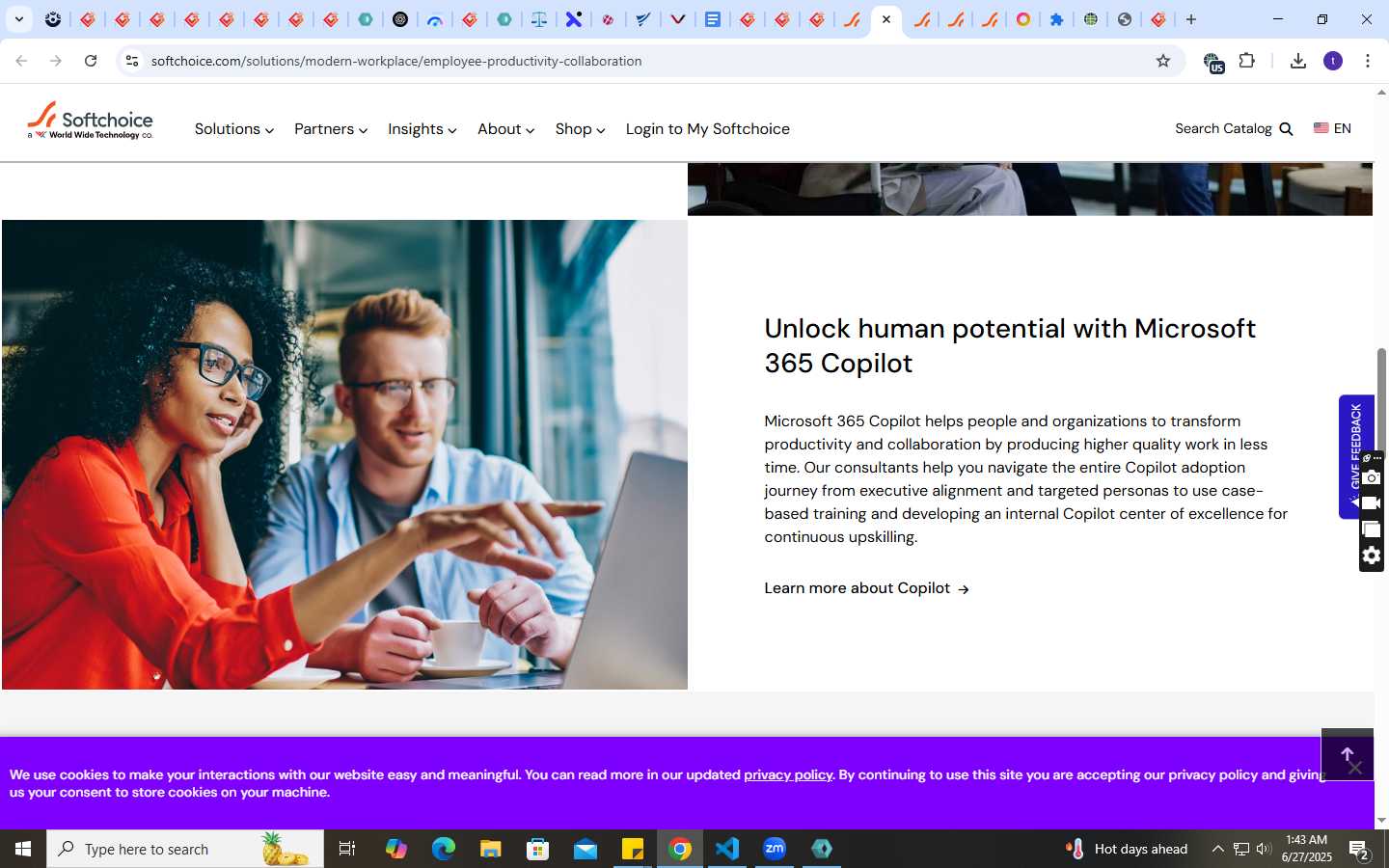Dismiss the cookie banner with the X
This screenshot has height=868, width=1389.
coord(1355,768)
